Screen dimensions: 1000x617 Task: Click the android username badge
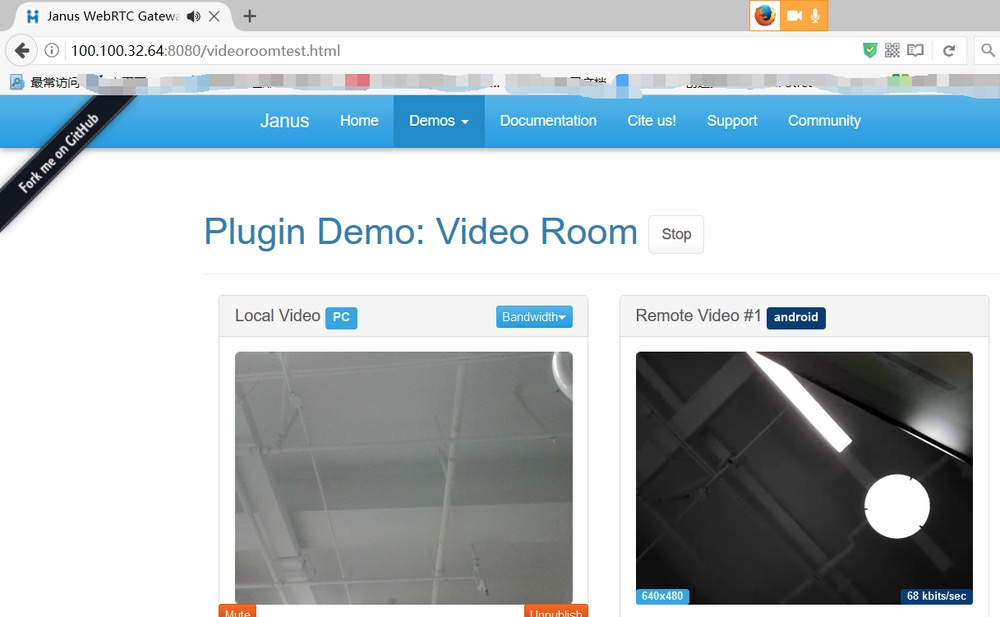coord(796,317)
